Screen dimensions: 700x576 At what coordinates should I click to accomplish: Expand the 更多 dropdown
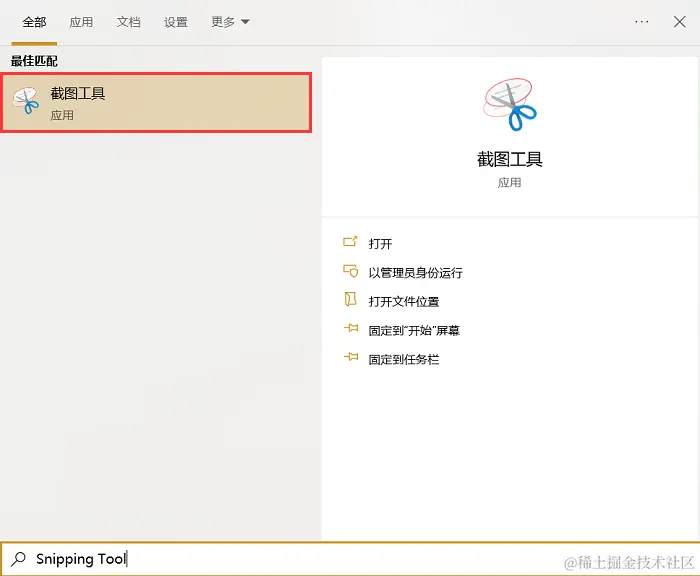point(230,22)
